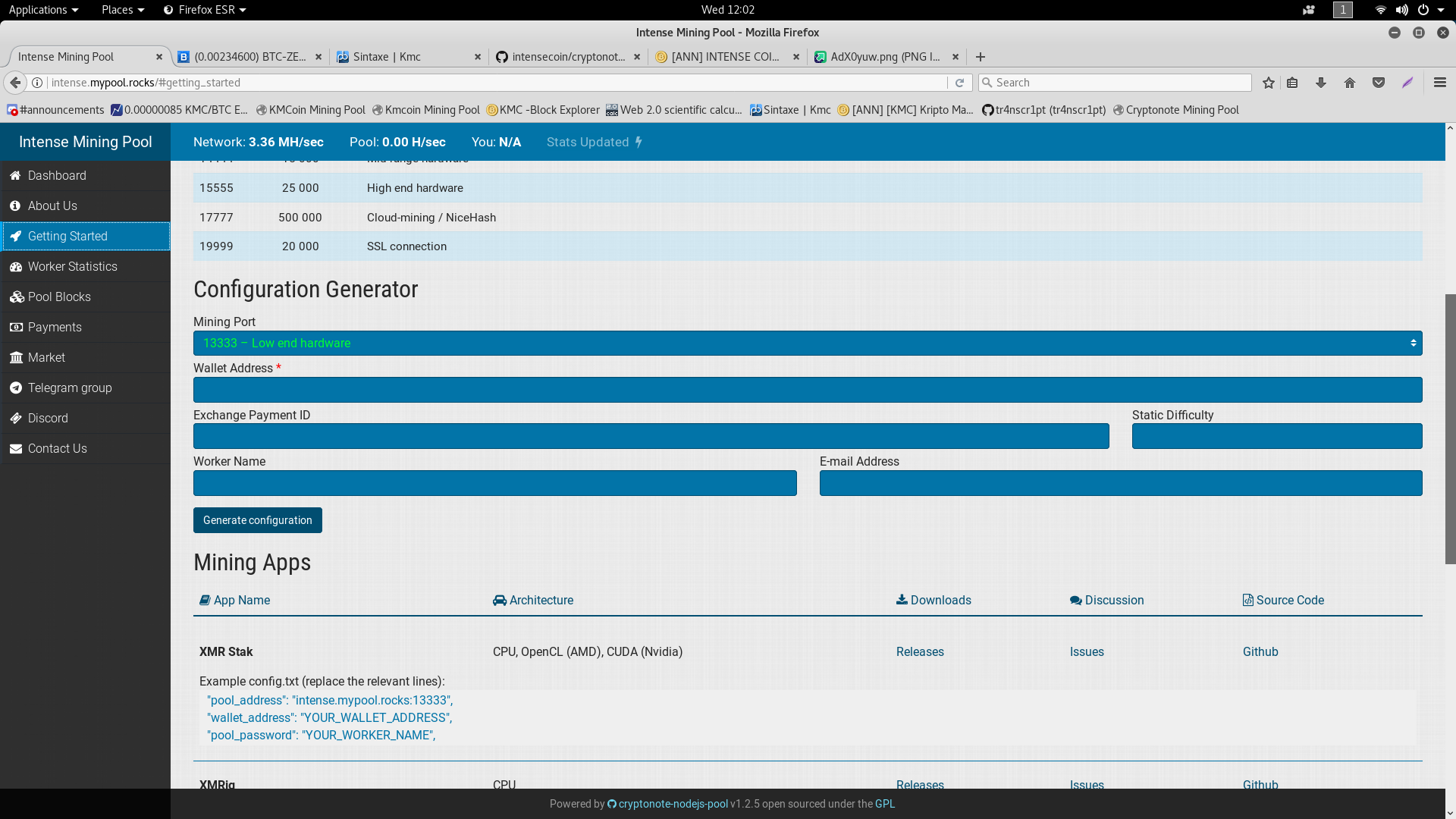The width and height of the screenshot is (1456, 819).
Task: Open a new browser tab
Action: pyautogui.click(x=981, y=57)
